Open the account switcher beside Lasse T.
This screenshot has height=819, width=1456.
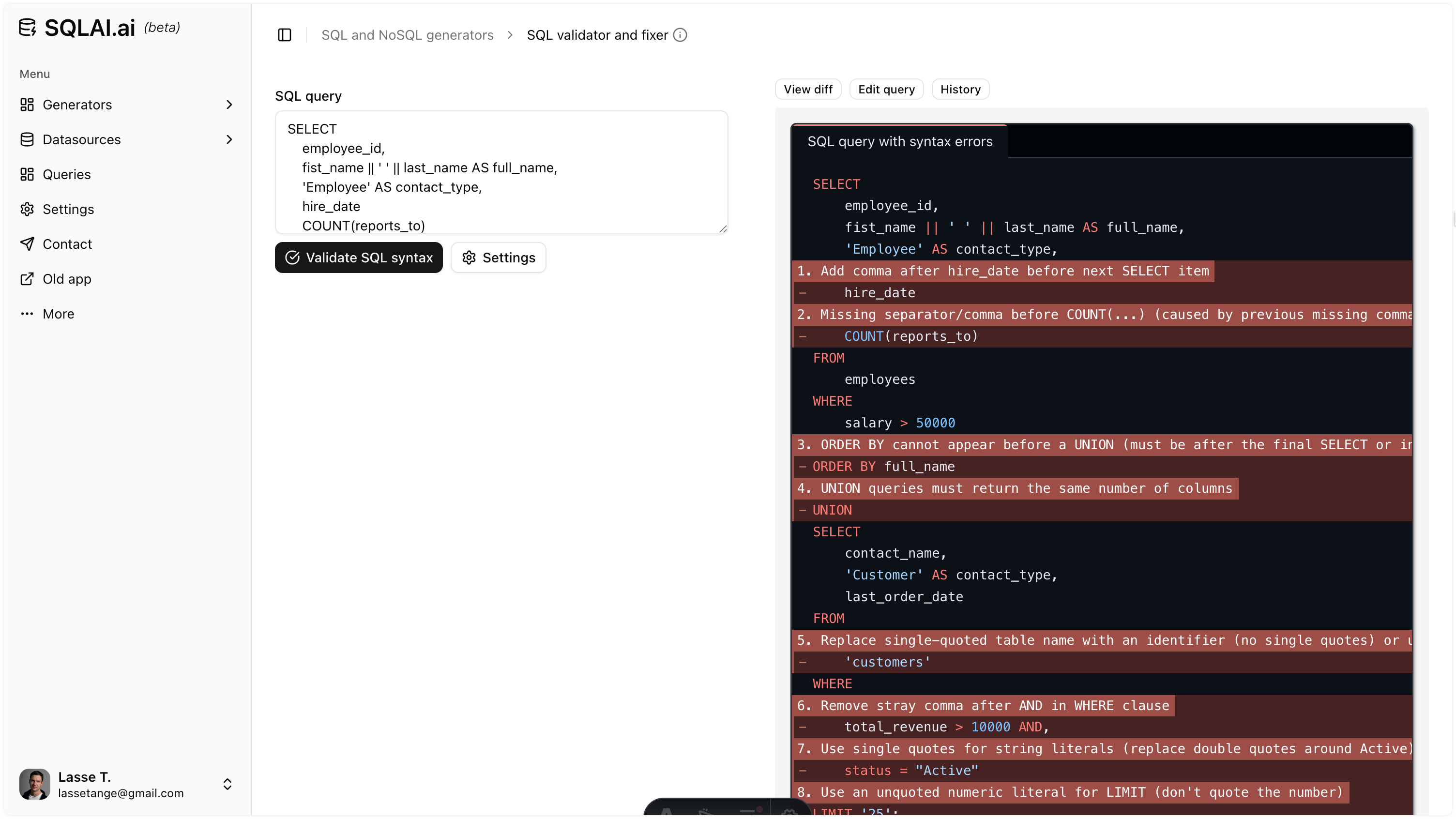[228, 784]
